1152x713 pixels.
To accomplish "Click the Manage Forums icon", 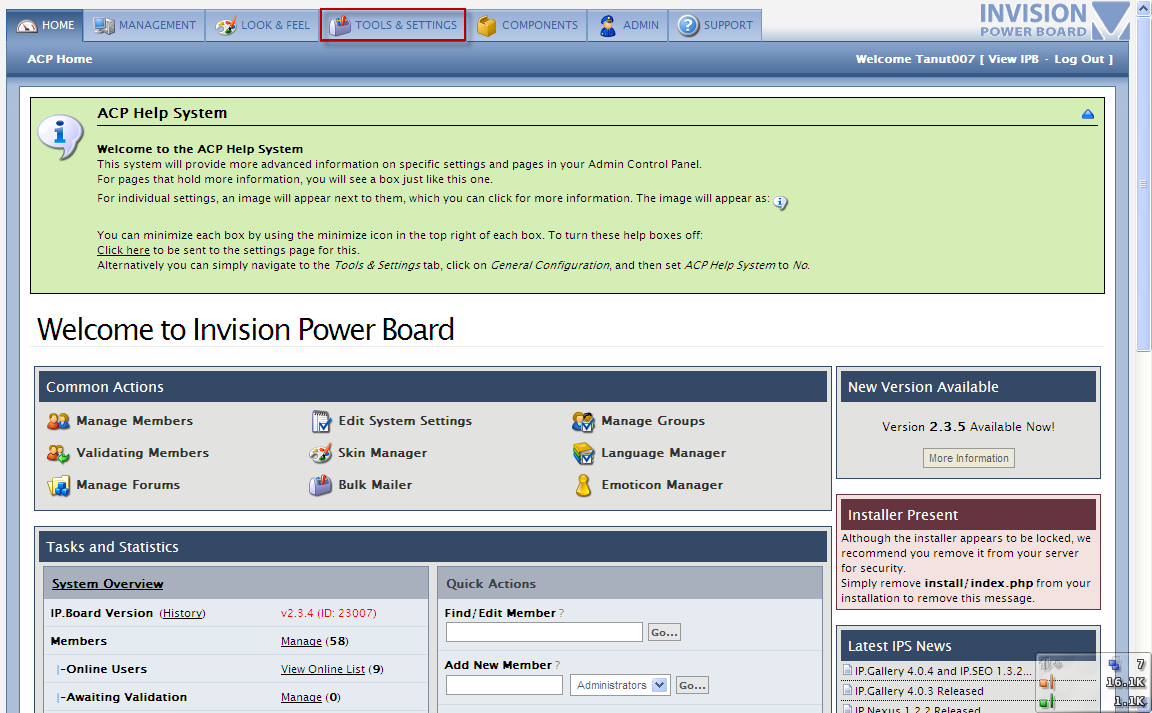I will (x=58, y=486).
